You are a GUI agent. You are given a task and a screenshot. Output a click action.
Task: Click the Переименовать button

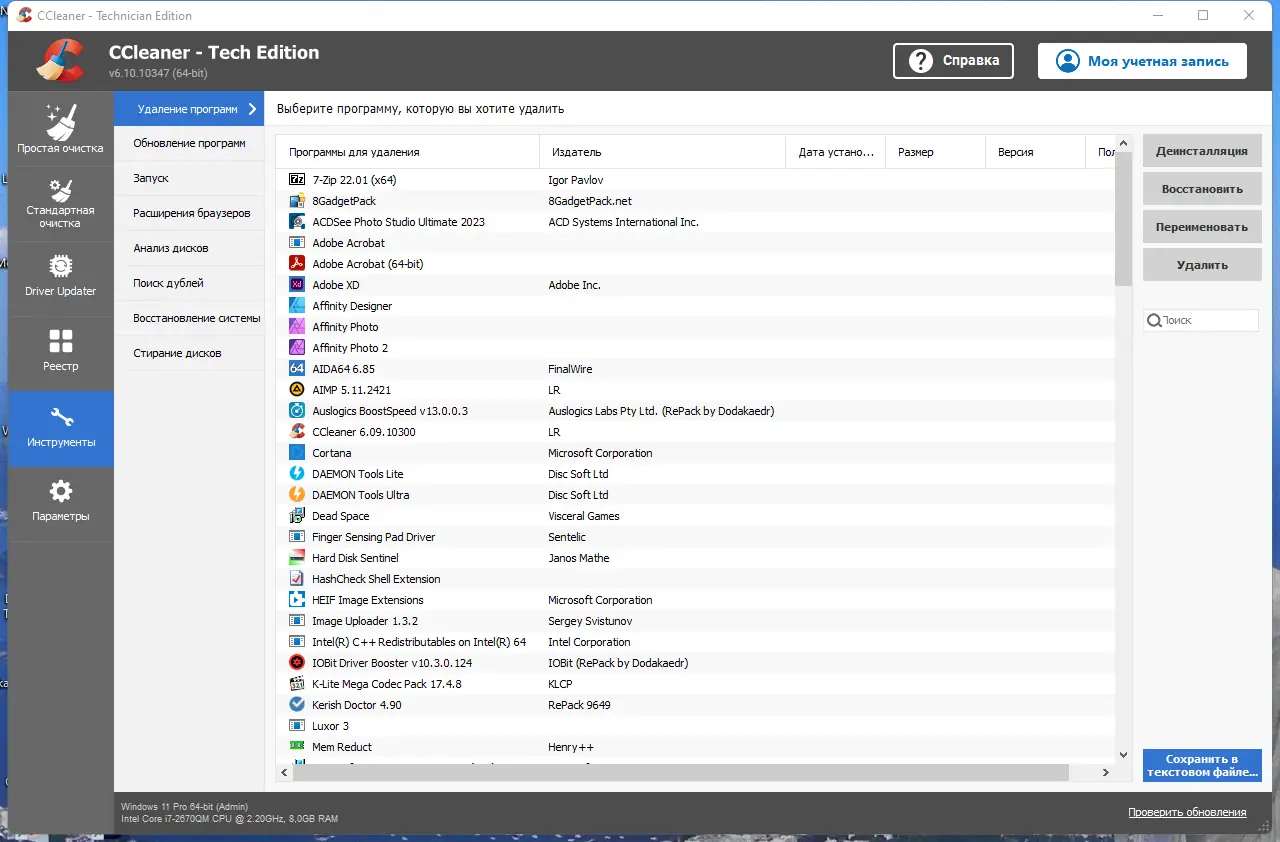tap(1202, 227)
